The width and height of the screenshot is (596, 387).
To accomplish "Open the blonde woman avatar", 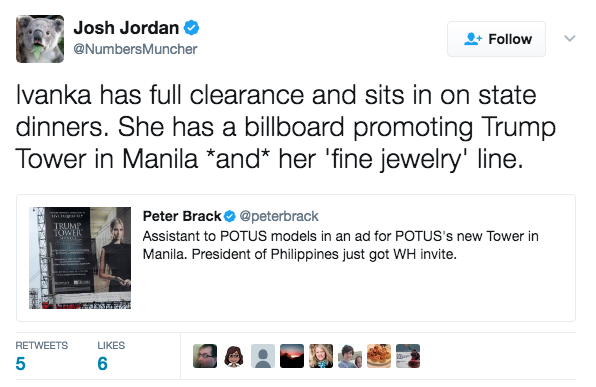I will pos(321,356).
